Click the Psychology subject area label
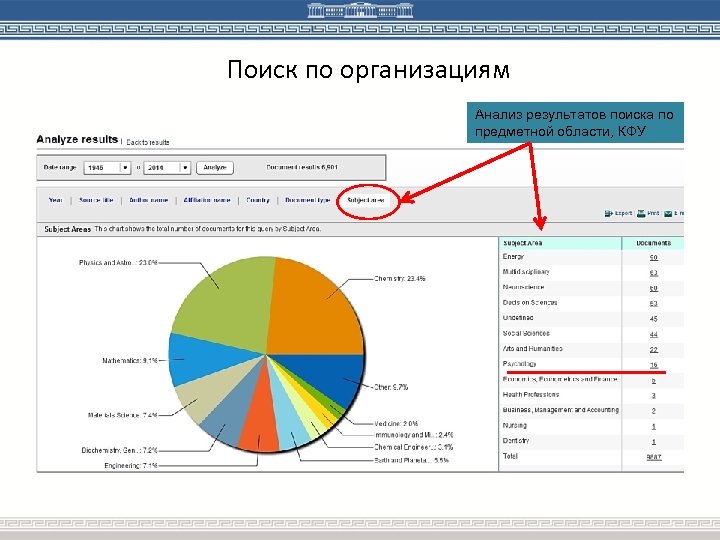 (519, 364)
